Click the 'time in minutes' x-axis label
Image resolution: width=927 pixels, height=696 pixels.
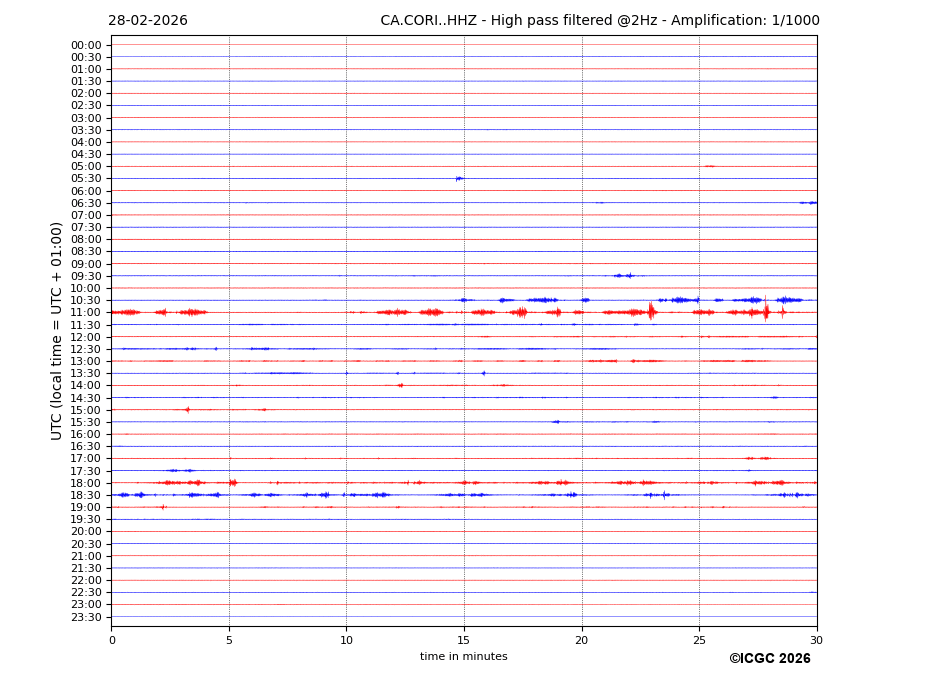point(463,657)
